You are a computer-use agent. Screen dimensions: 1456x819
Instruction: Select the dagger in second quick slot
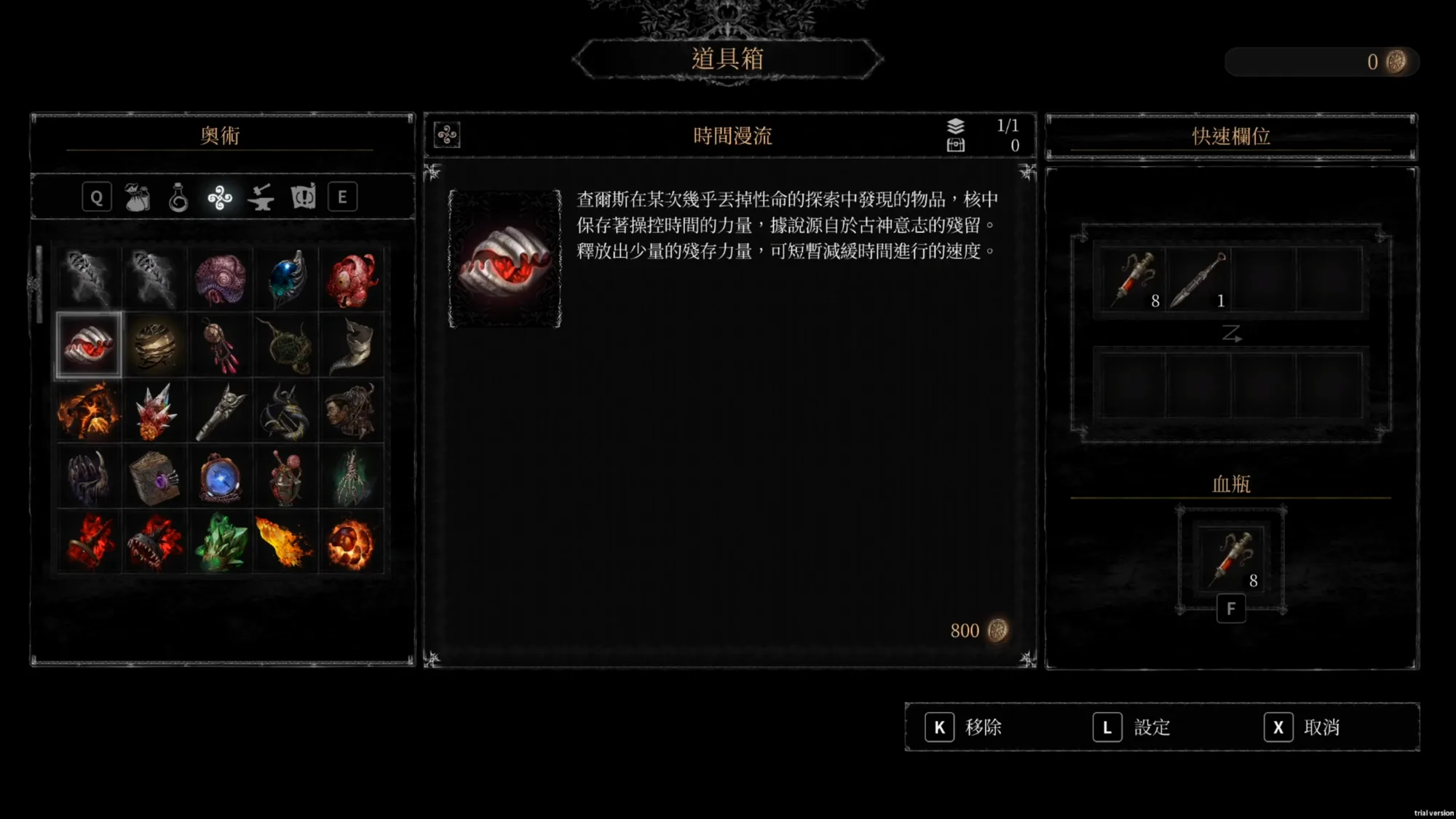point(1198,280)
